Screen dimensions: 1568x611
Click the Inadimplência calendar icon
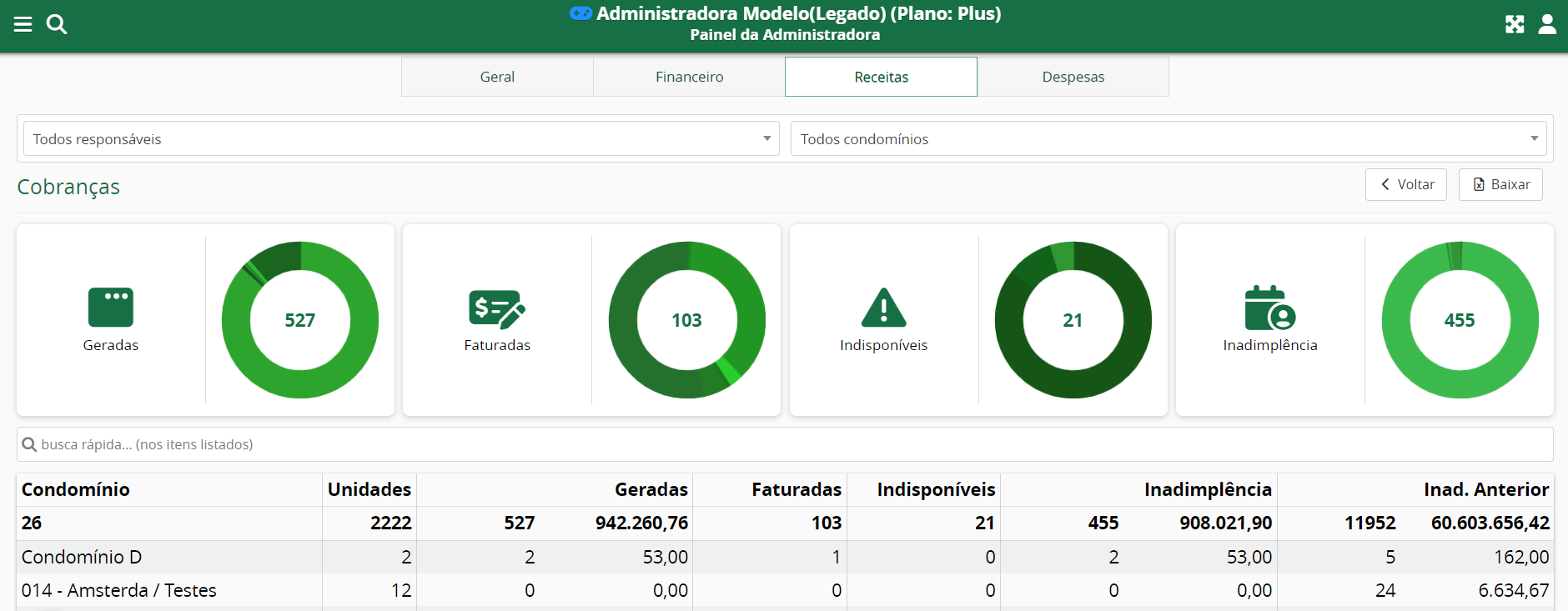pyautogui.click(x=1269, y=308)
